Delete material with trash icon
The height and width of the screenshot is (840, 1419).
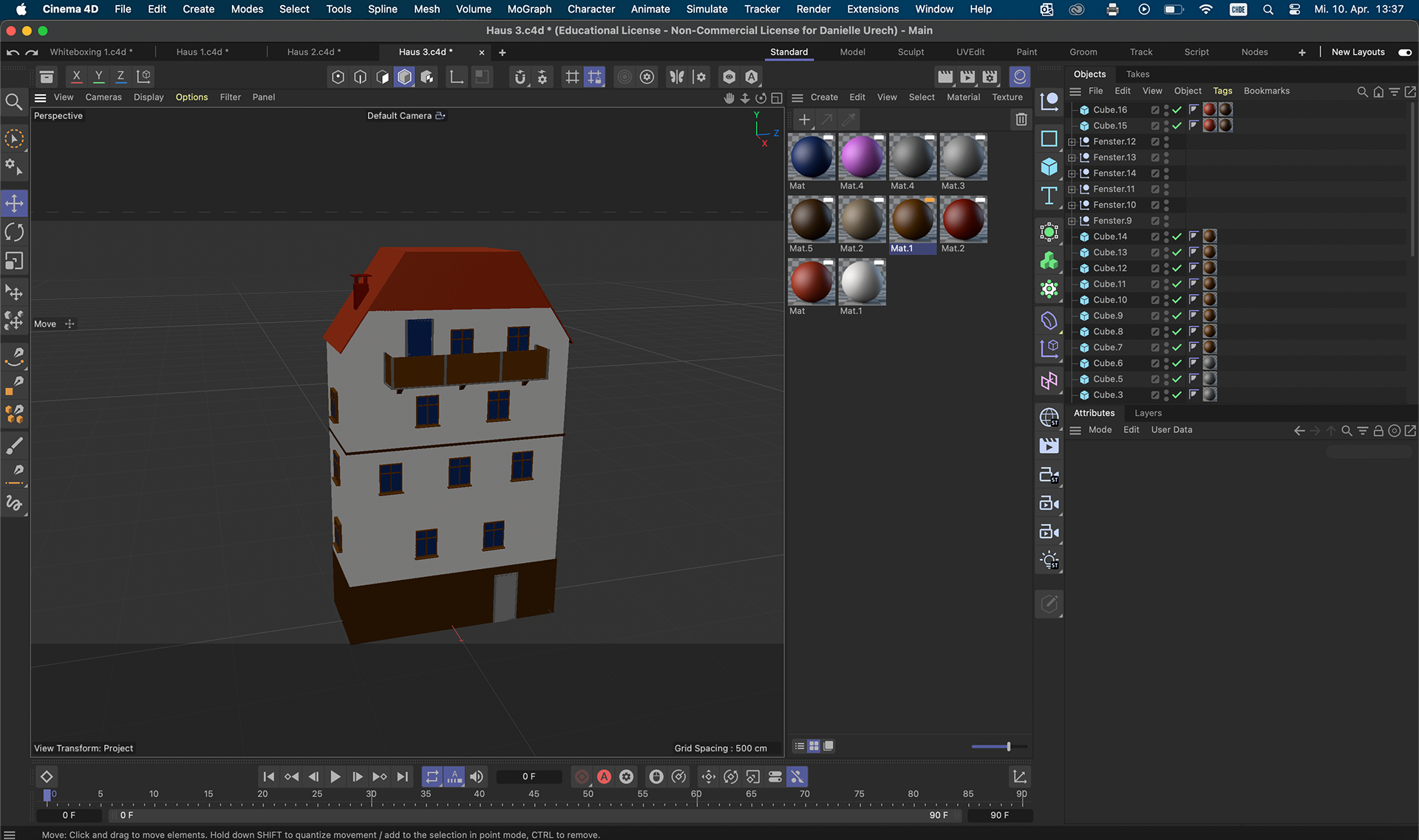pos(1021,119)
